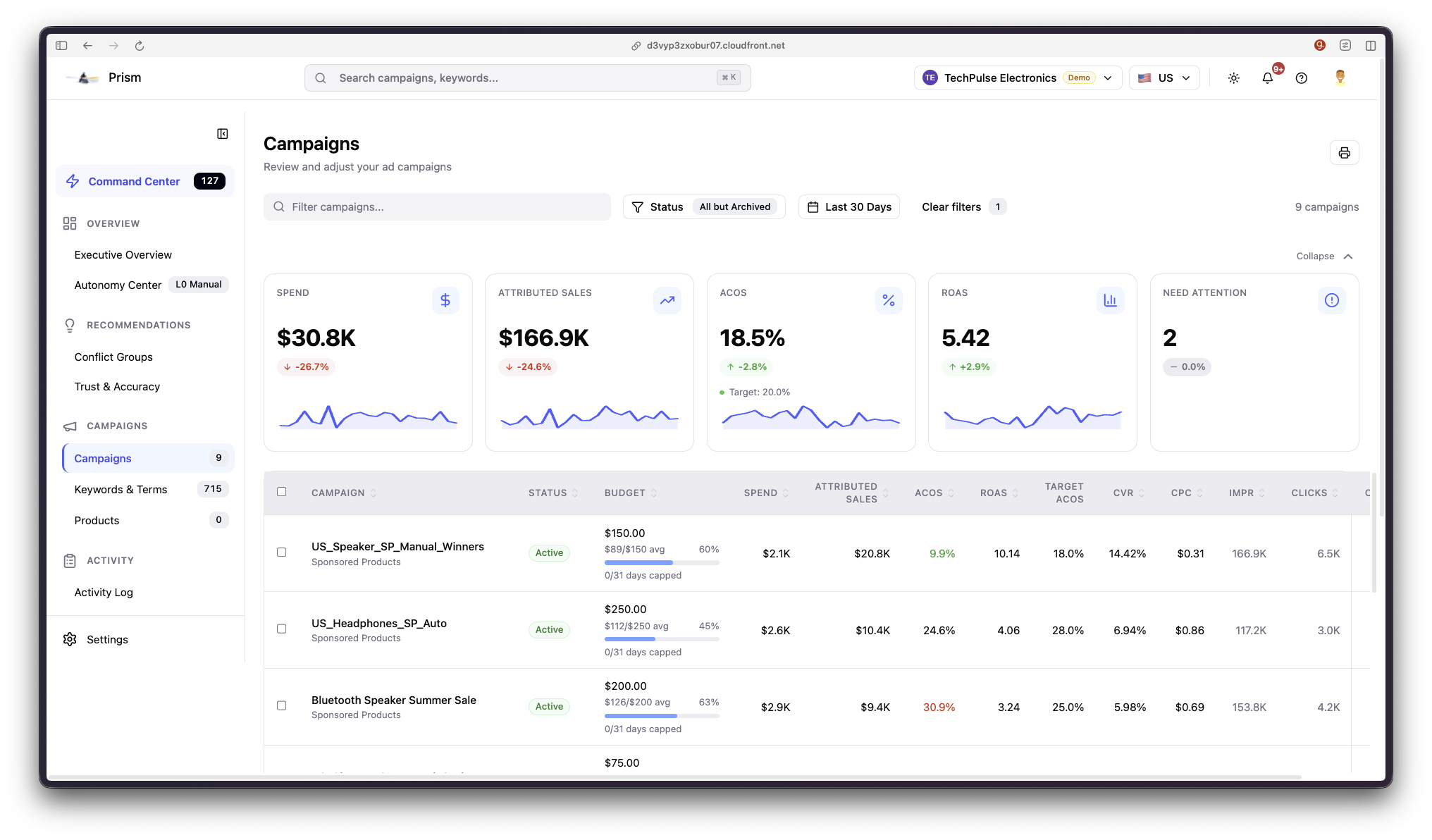
Task: Collapse the summary metrics cards
Action: pyautogui.click(x=1323, y=257)
